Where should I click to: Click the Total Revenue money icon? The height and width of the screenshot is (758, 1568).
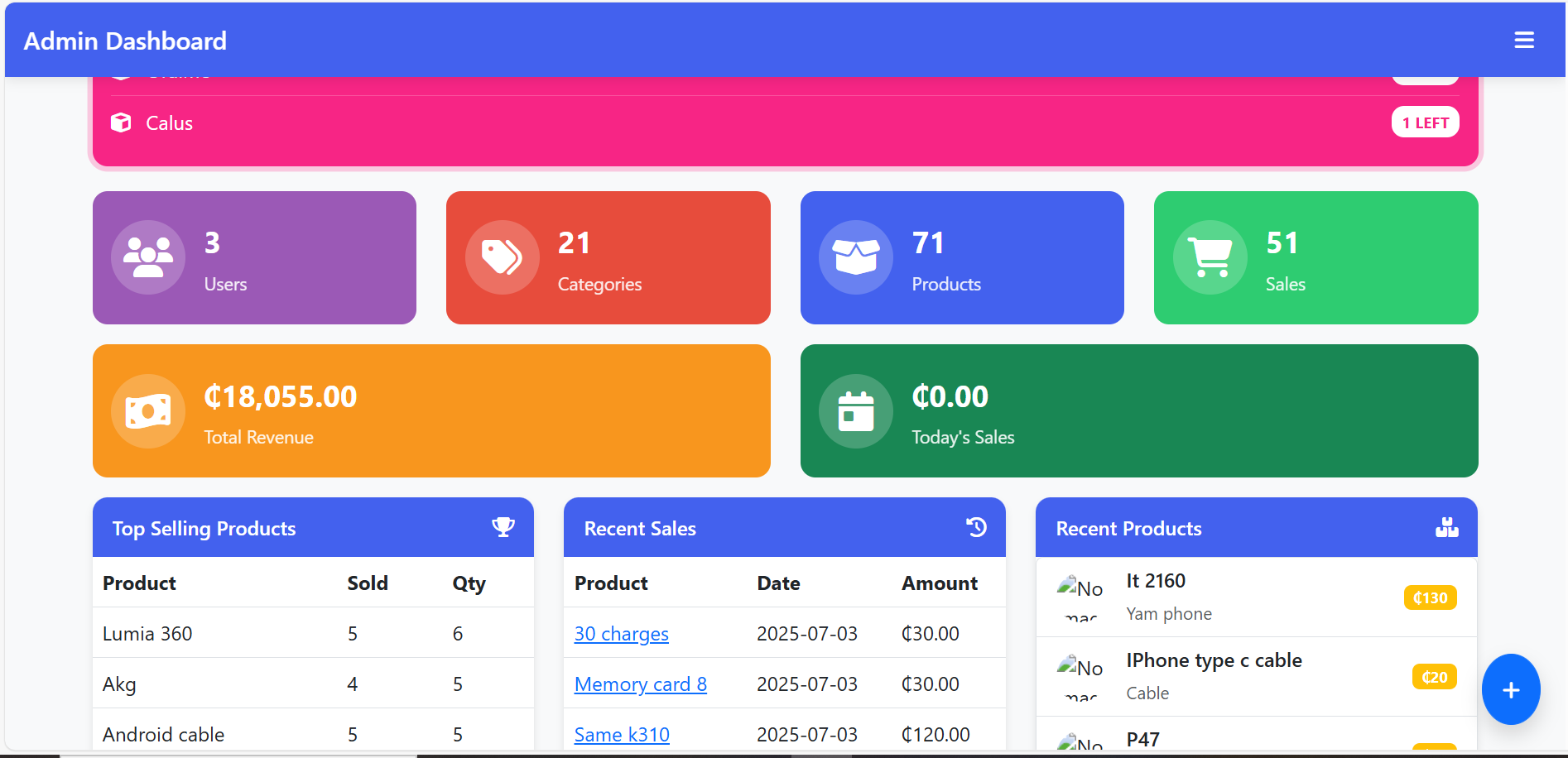tap(148, 411)
